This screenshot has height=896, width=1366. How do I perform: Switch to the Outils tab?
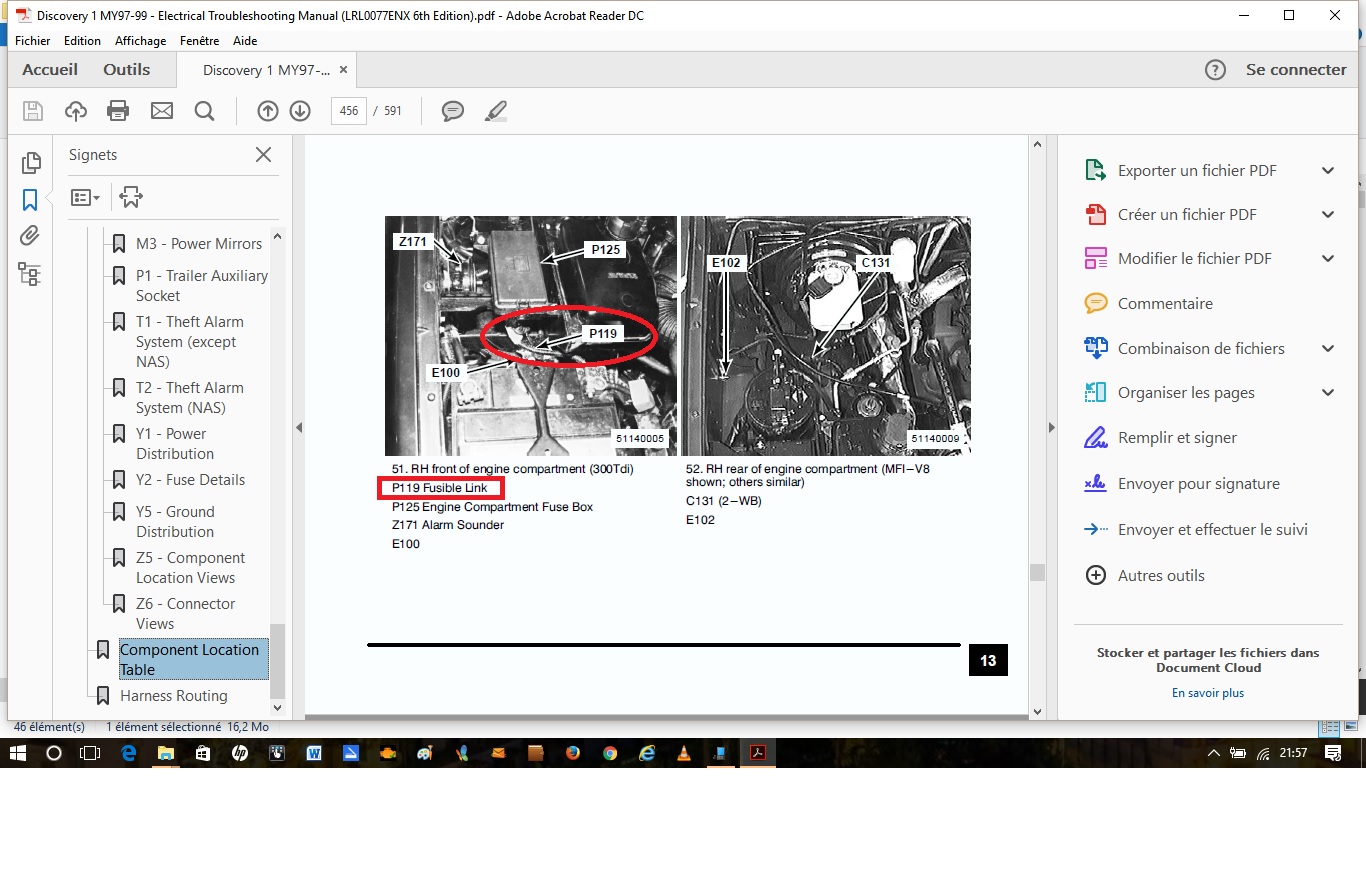tap(126, 70)
